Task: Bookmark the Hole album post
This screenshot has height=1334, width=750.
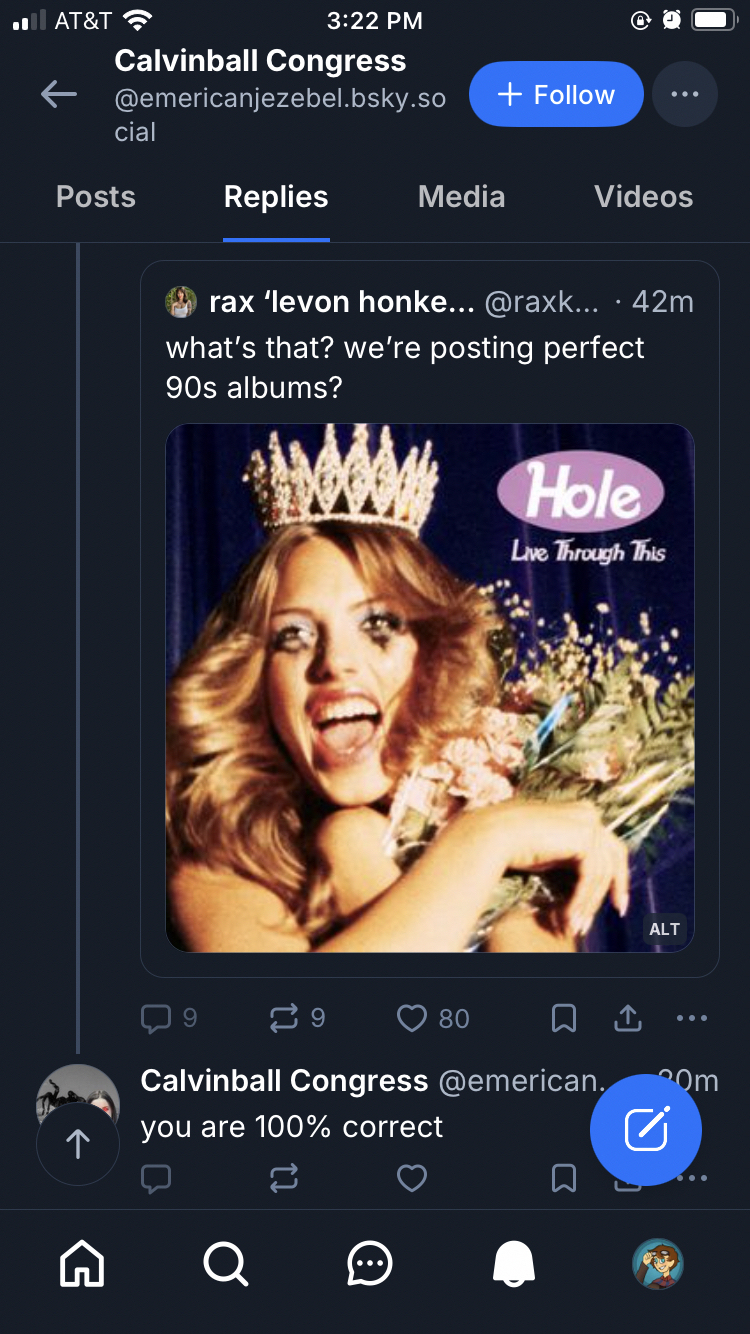Action: [x=564, y=1018]
